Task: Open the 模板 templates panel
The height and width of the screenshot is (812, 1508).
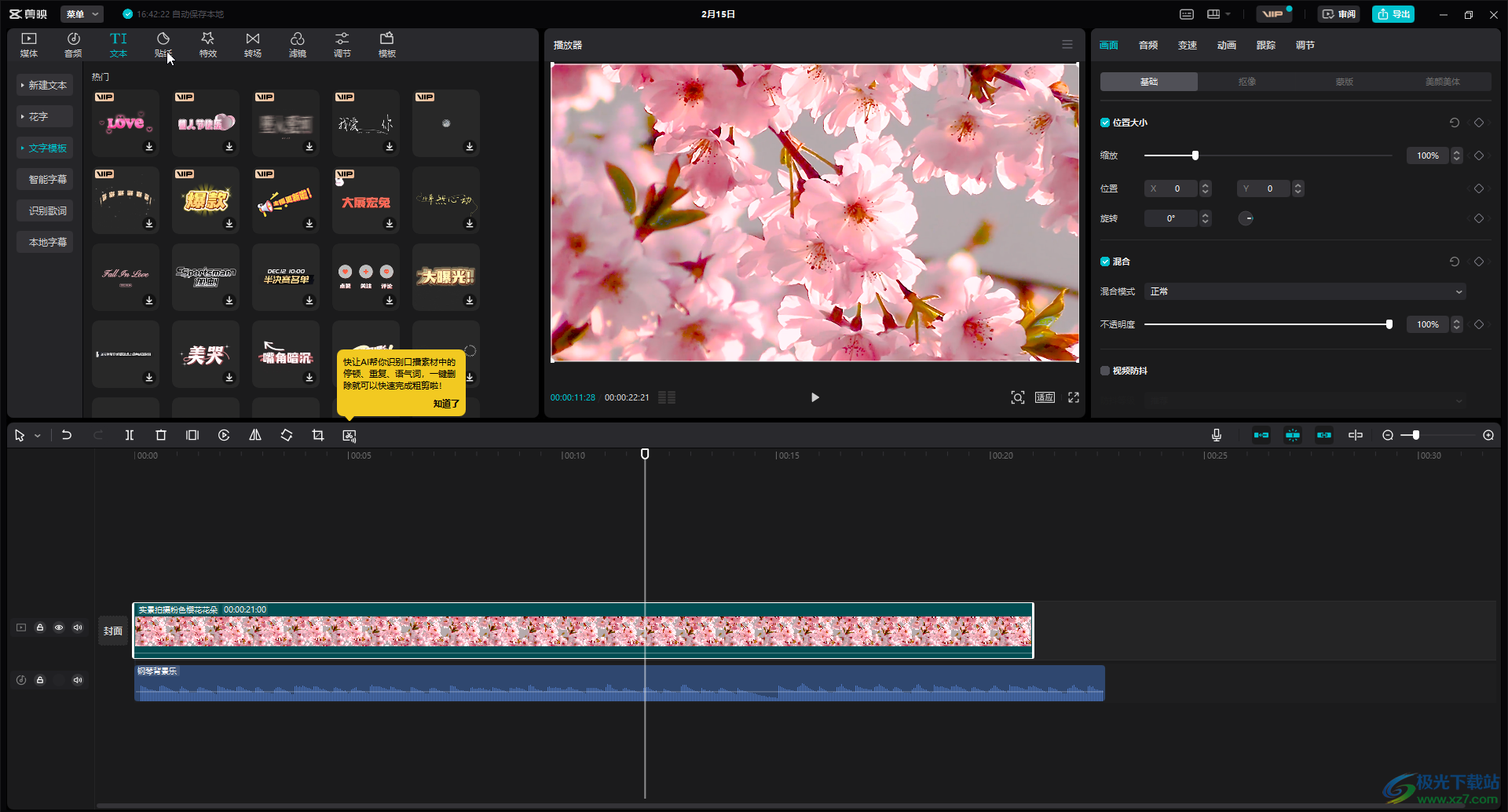Action: (387, 45)
